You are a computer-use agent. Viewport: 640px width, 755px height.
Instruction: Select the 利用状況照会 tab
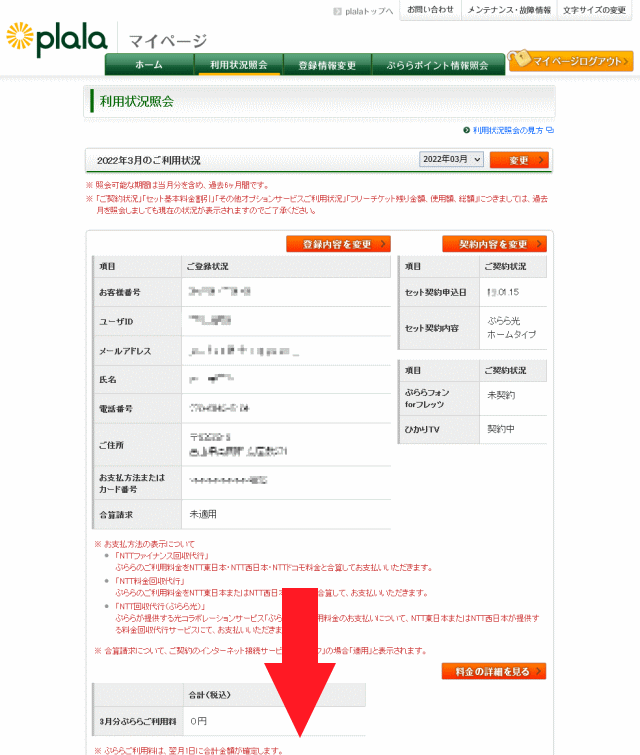[238, 65]
